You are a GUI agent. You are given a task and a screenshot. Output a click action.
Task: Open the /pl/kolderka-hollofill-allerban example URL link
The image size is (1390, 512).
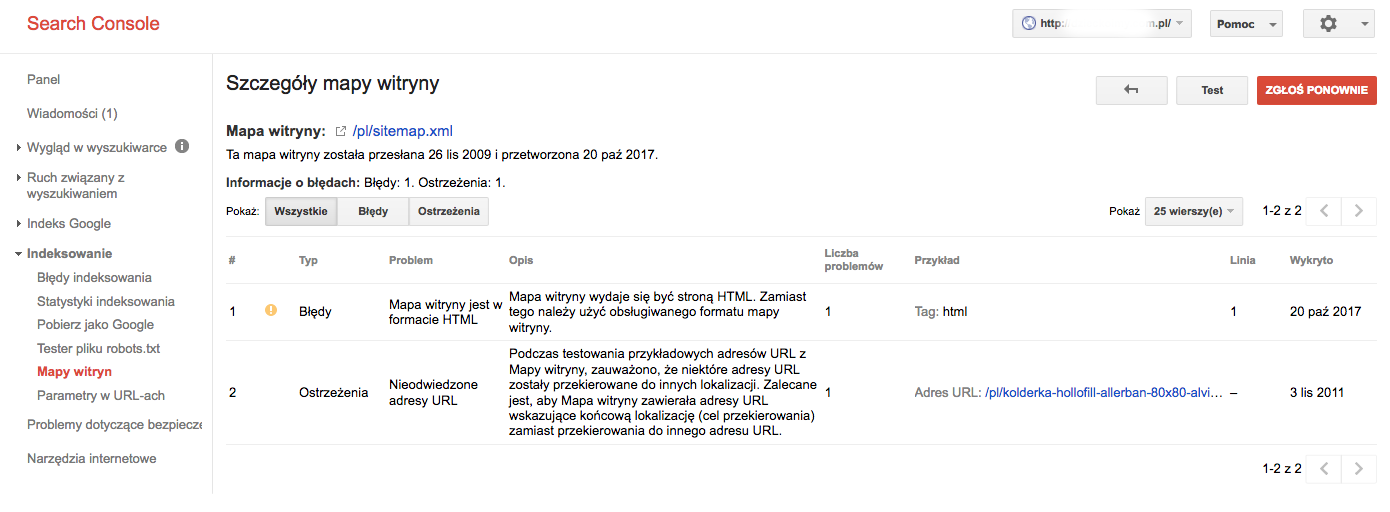(1103, 393)
